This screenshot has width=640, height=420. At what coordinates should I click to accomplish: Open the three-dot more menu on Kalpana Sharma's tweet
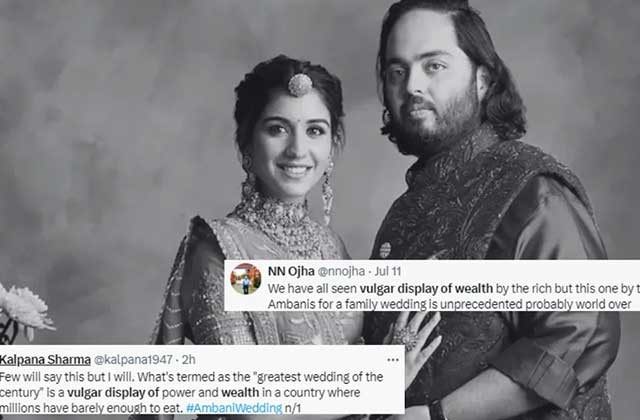393,360
